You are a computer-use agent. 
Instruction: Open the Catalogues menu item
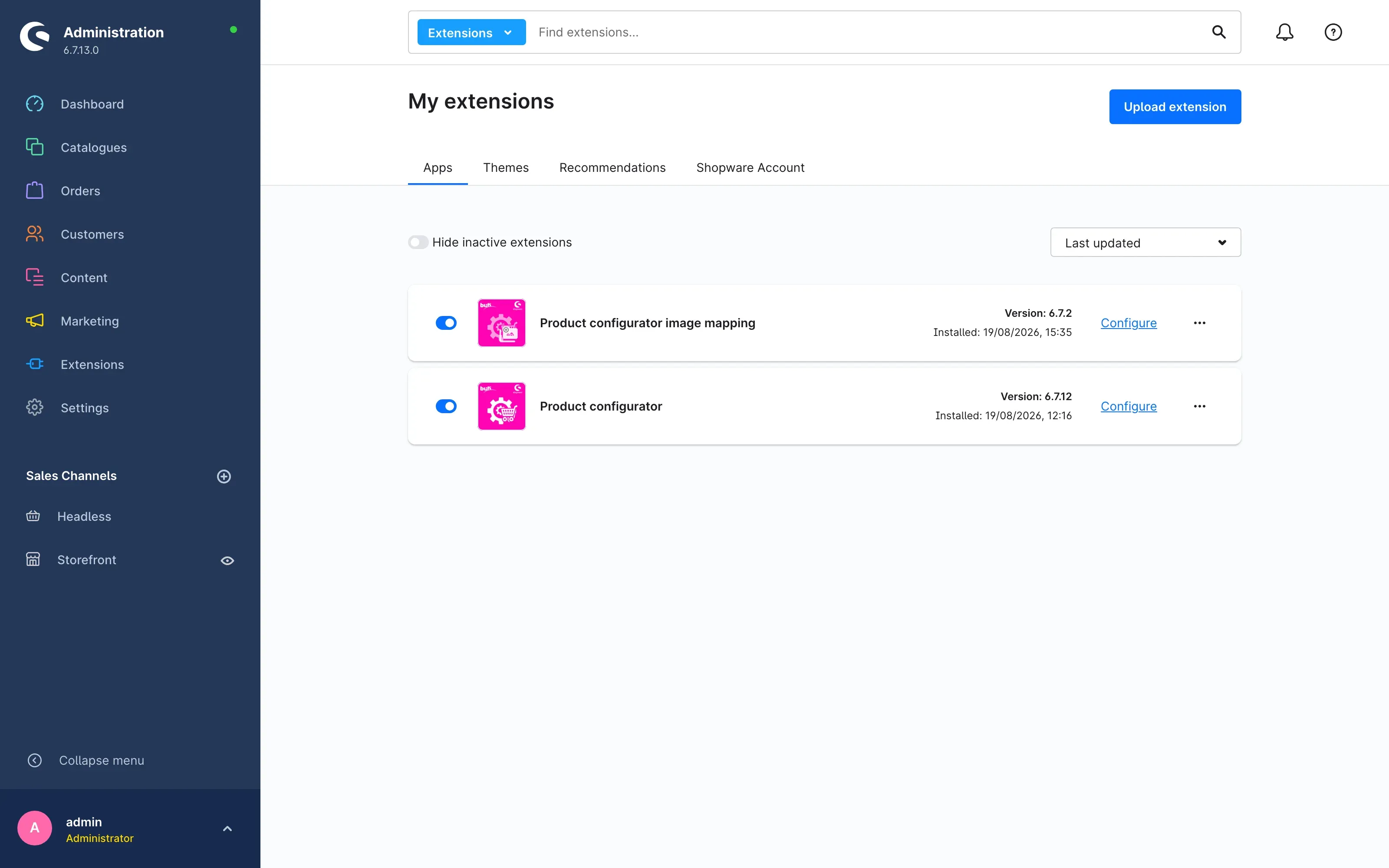click(94, 148)
